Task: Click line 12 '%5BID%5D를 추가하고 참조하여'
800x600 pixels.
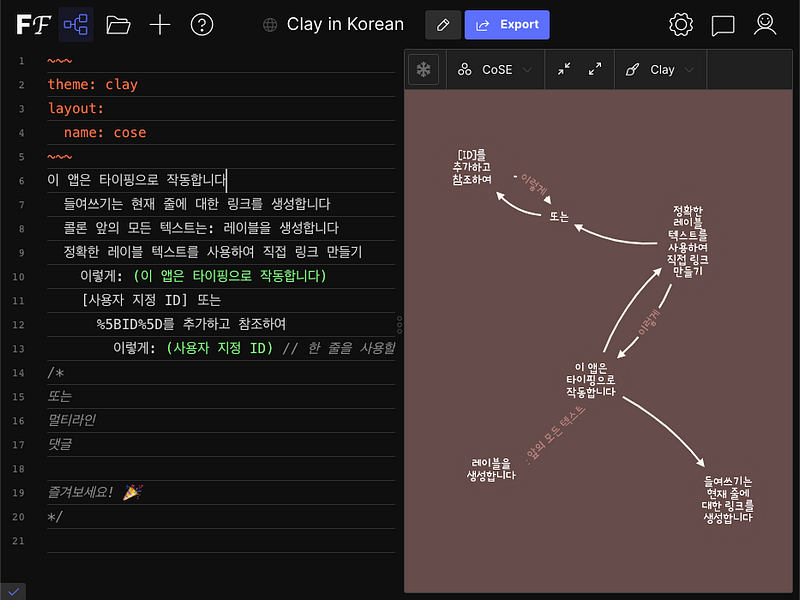Action: [x=191, y=323]
